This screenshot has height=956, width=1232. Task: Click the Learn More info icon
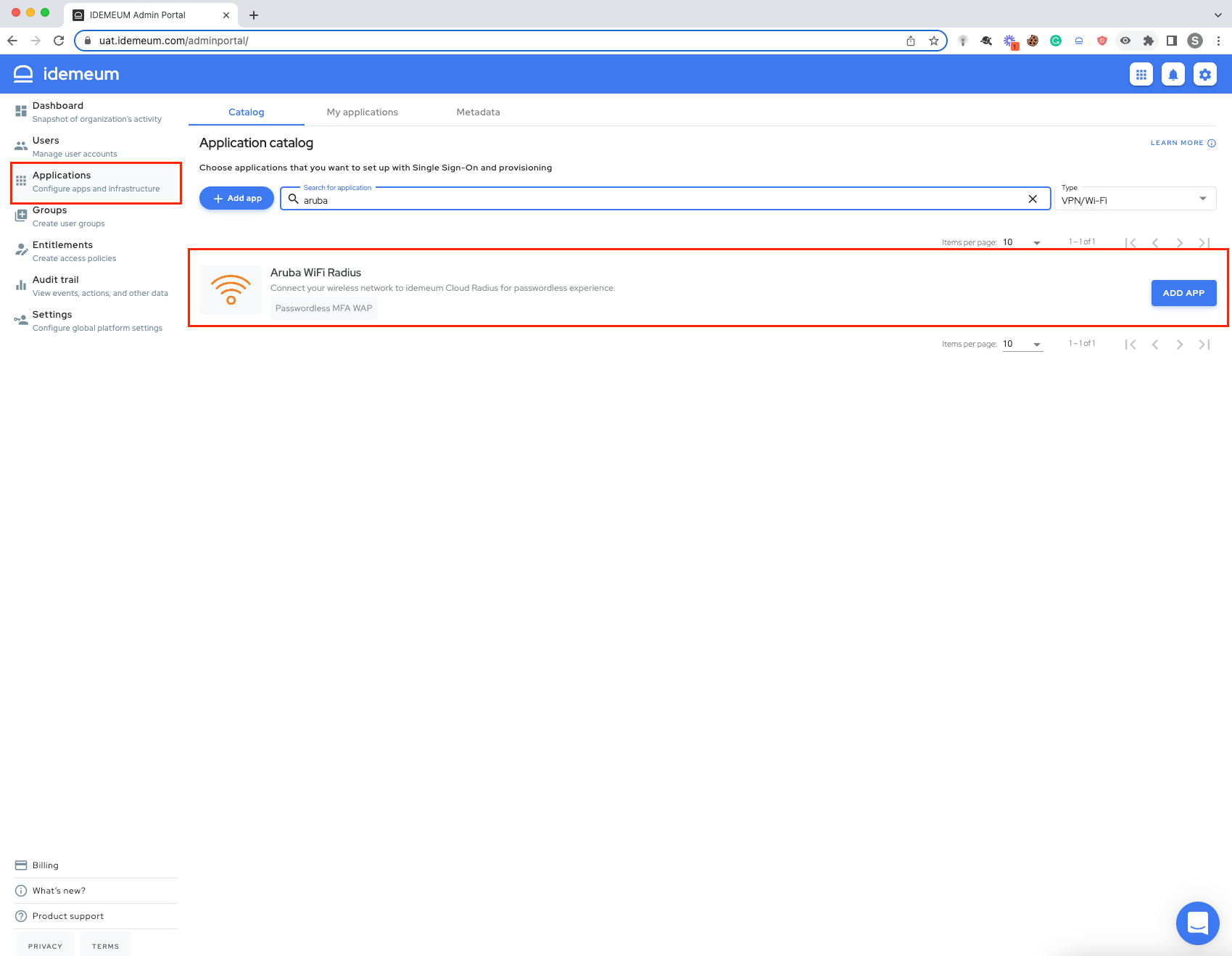point(1212,143)
